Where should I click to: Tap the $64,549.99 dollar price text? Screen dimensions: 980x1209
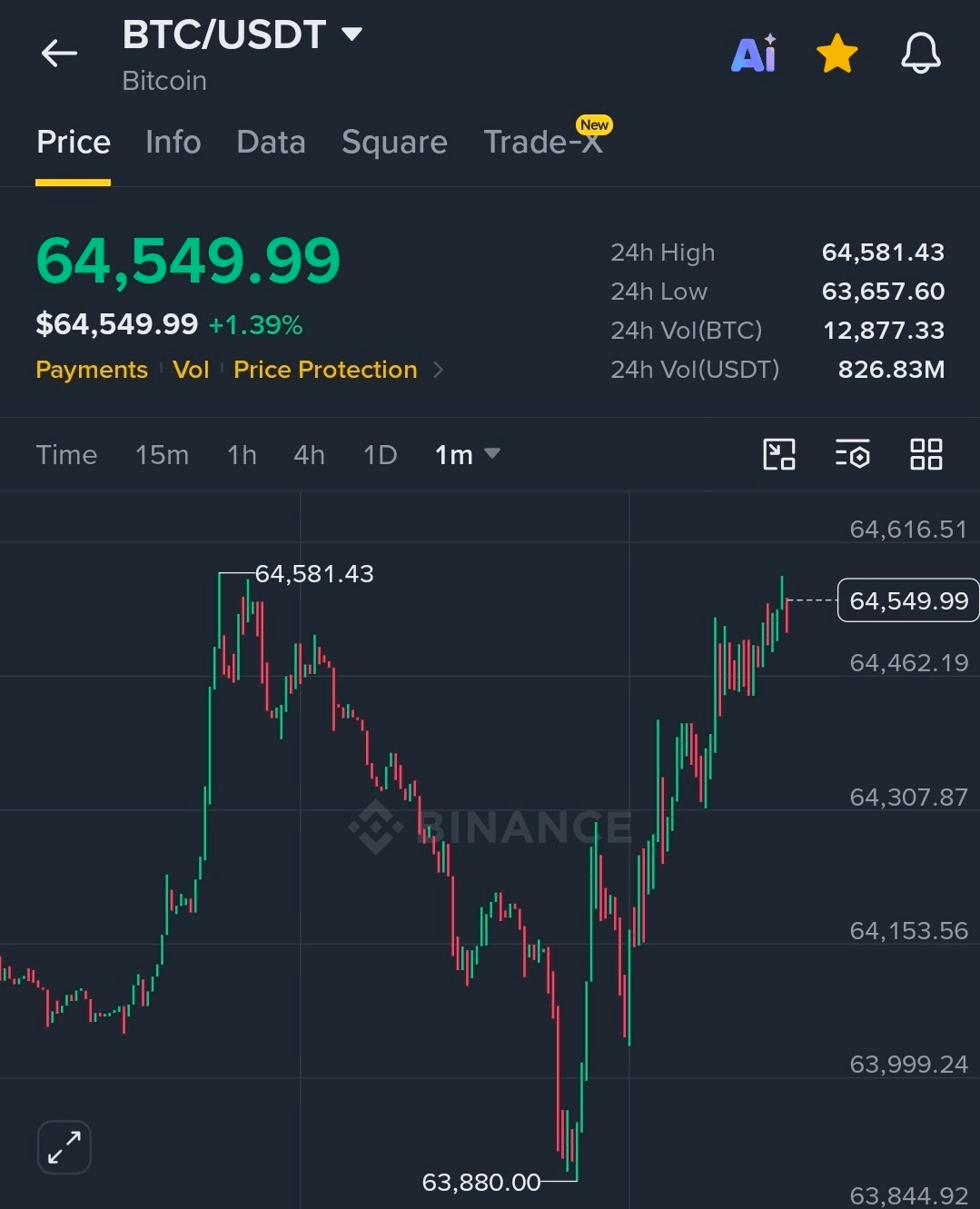pos(116,324)
